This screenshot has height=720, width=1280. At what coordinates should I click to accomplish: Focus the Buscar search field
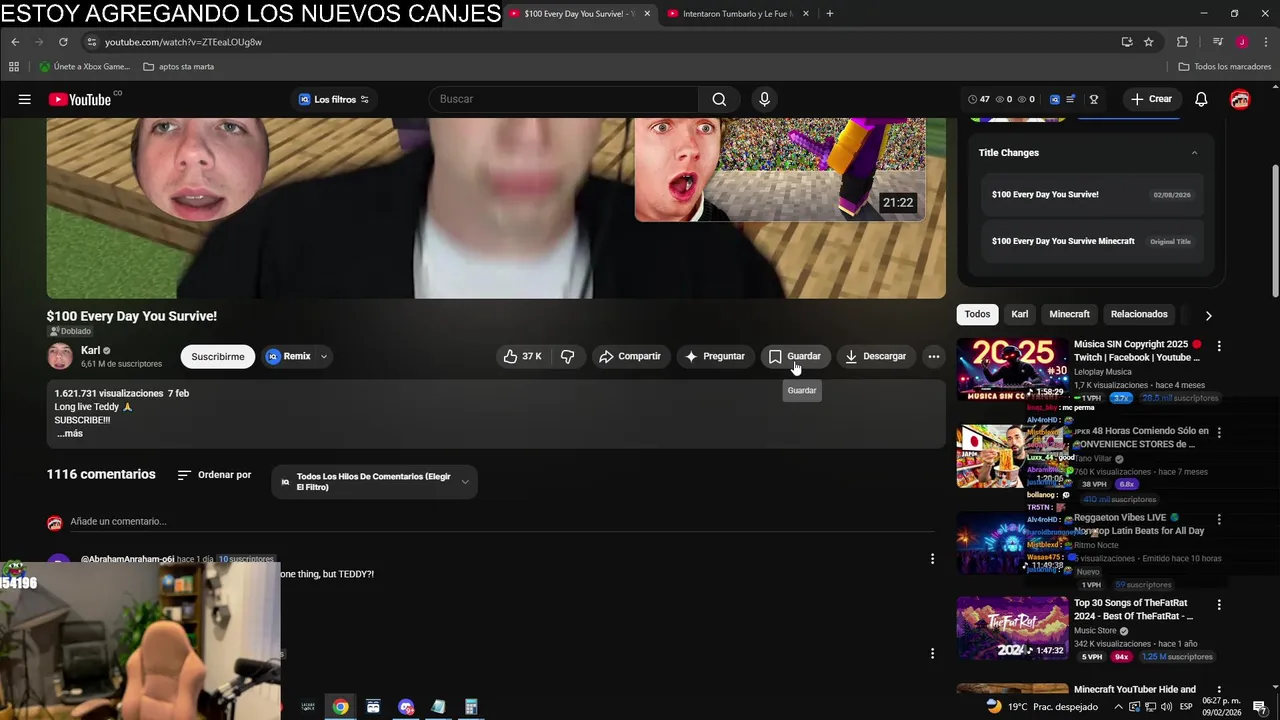click(564, 99)
